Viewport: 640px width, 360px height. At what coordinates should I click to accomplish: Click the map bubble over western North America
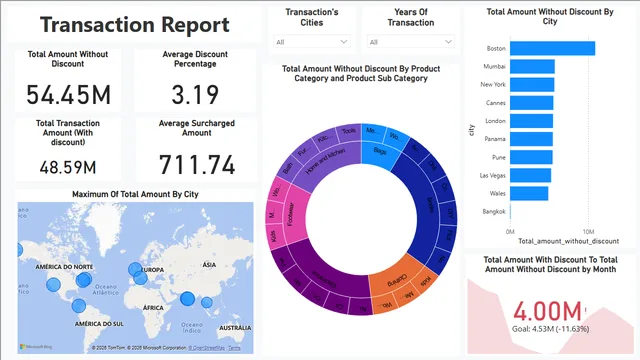[x=53, y=284]
